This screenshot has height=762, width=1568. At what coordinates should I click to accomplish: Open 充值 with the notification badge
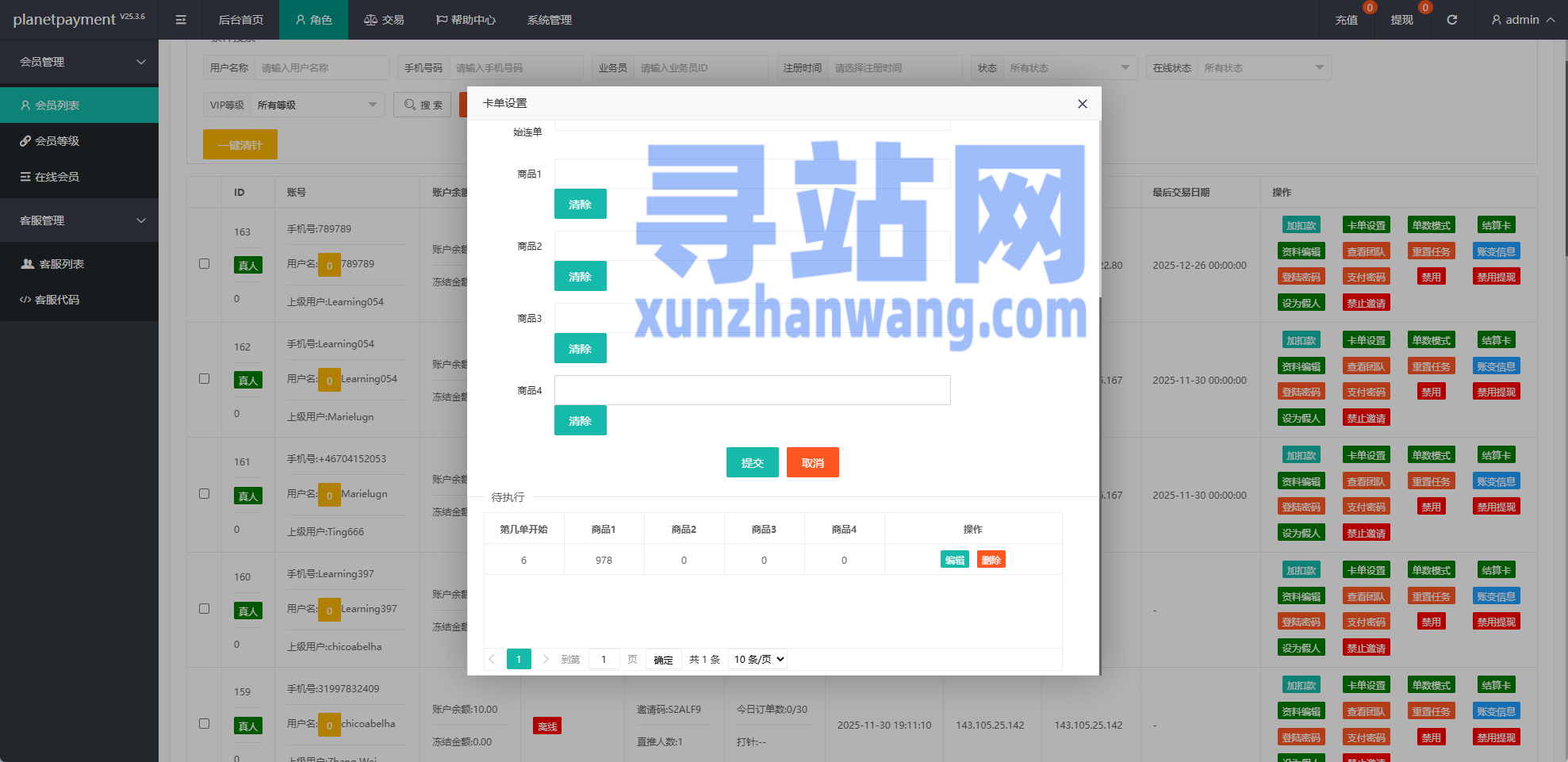(x=1347, y=20)
